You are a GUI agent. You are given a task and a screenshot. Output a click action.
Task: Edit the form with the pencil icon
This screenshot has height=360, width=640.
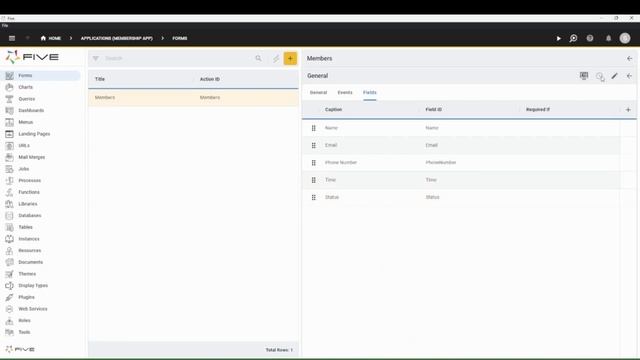coord(614,76)
